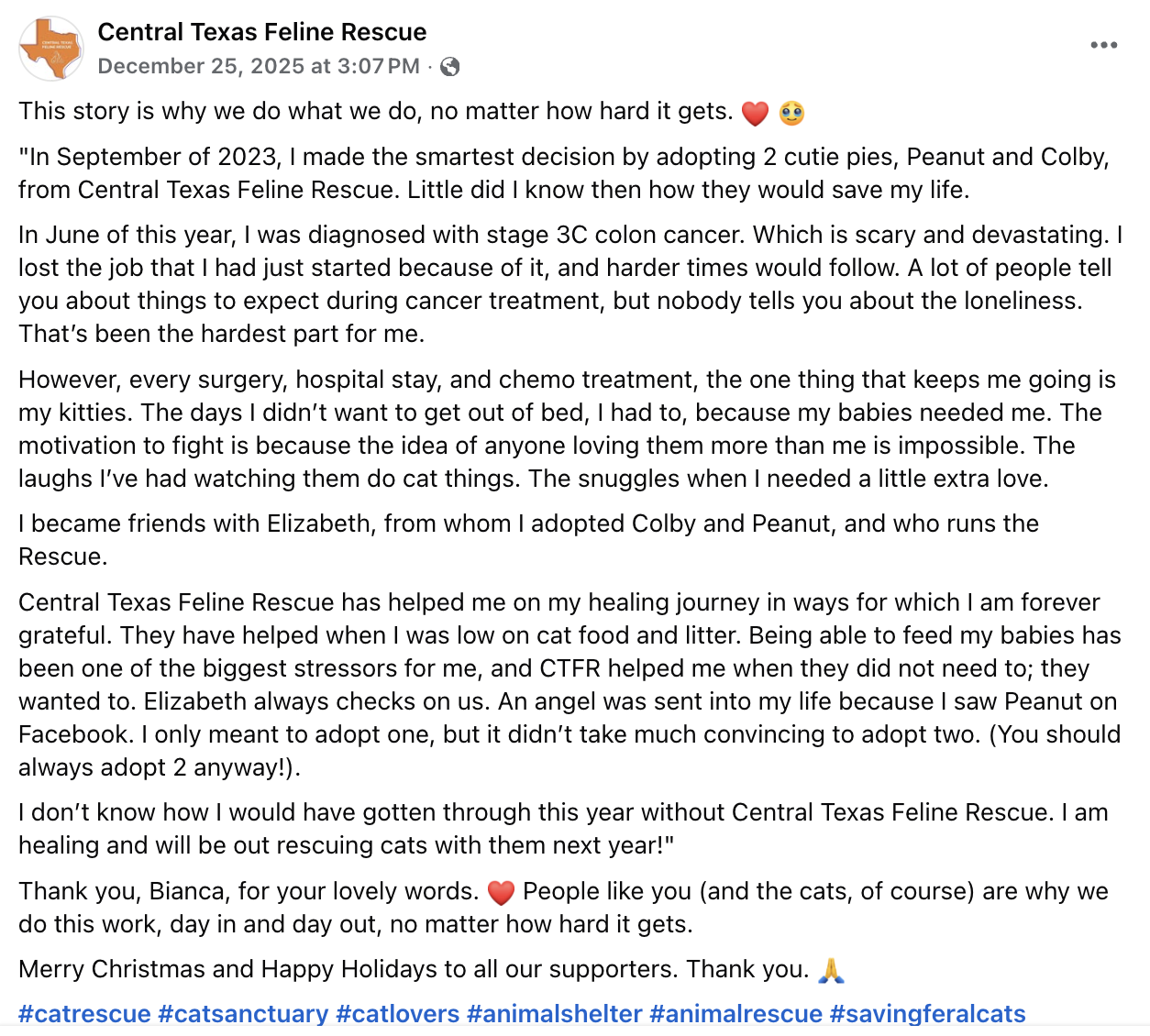The image size is (1150, 1036).
Task: Follow the #catlovers hashtag link
Action: pos(397,1013)
